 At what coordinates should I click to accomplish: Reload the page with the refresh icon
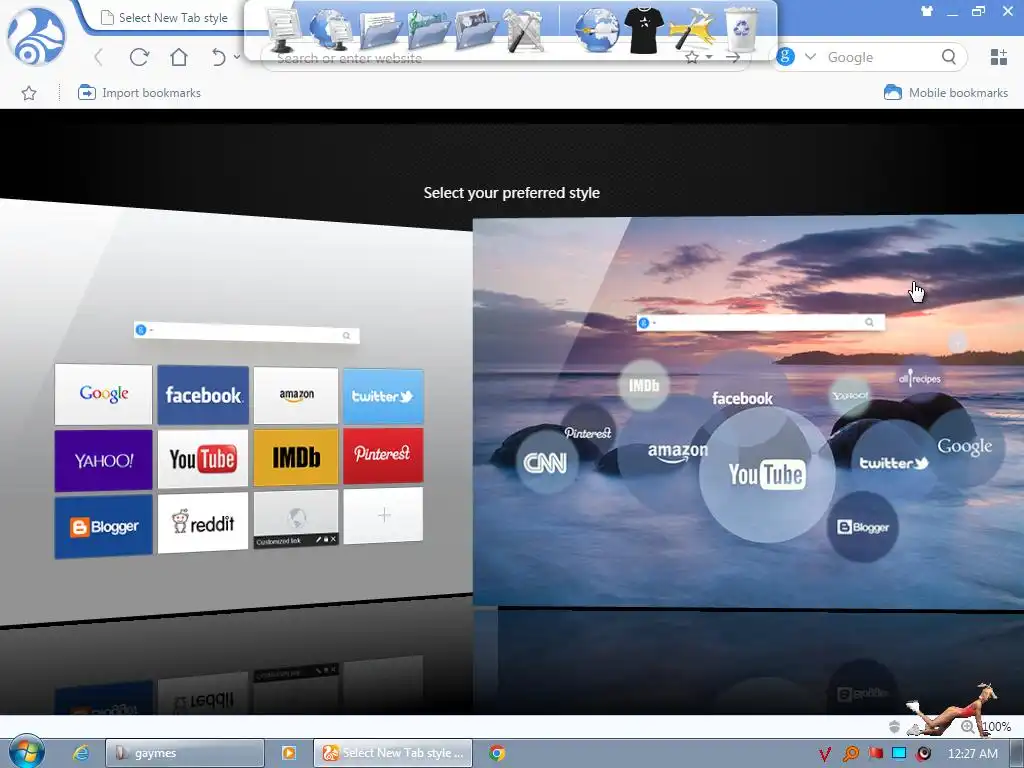point(139,57)
